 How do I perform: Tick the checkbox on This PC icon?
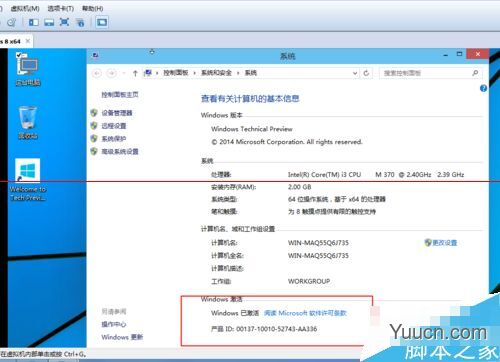[x=19, y=55]
